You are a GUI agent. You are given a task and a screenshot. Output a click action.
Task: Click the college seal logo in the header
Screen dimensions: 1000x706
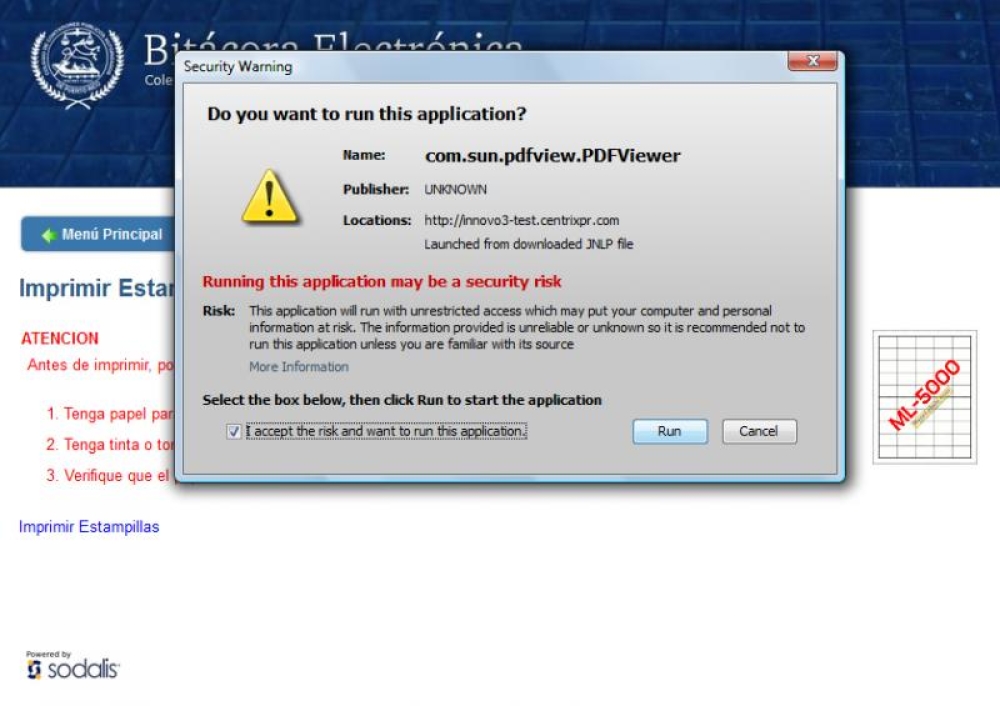(77, 64)
